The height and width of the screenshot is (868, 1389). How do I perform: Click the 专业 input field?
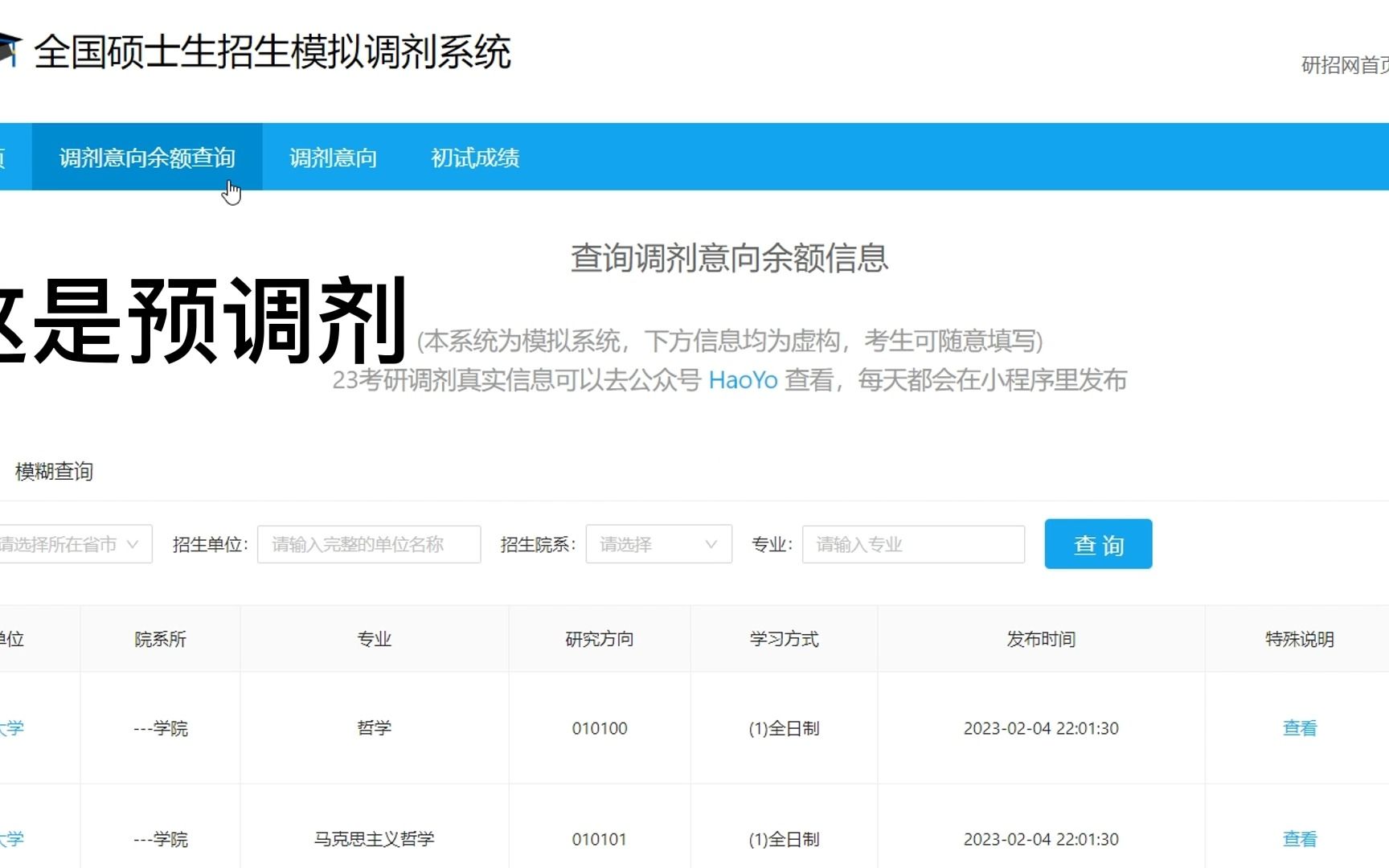tap(913, 544)
